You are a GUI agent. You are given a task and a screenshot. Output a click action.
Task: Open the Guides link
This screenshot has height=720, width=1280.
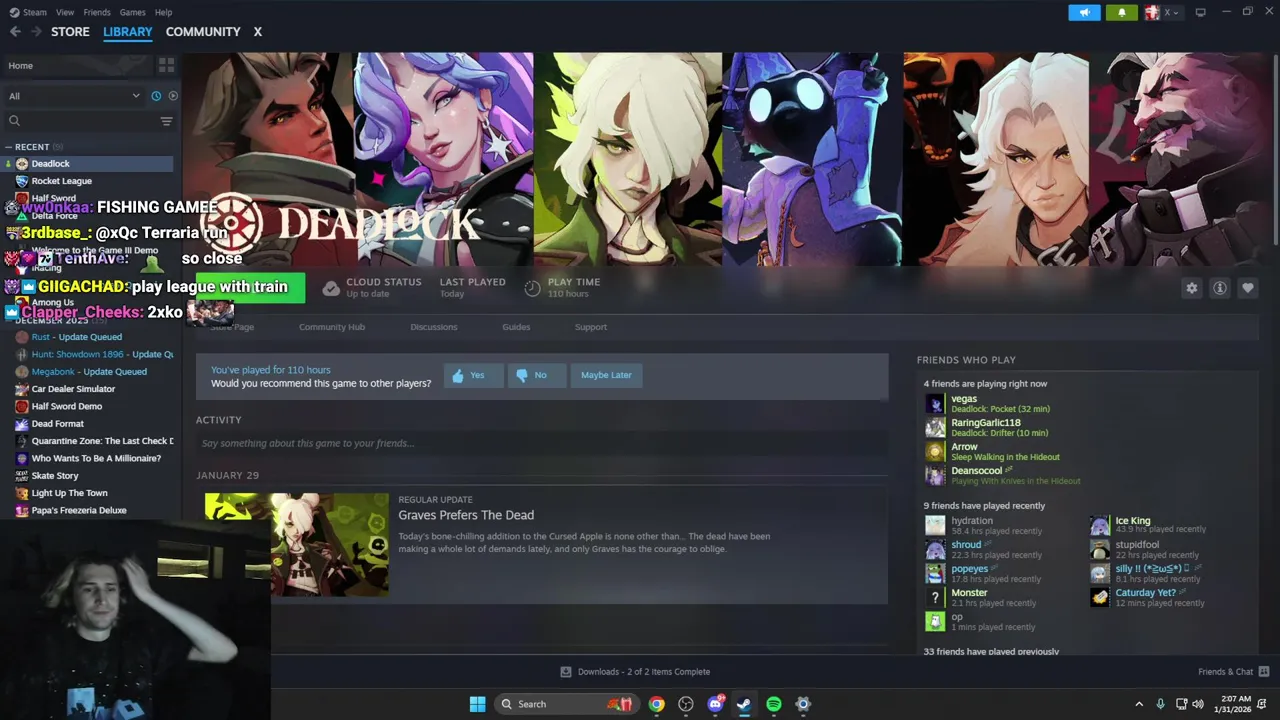(516, 327)
